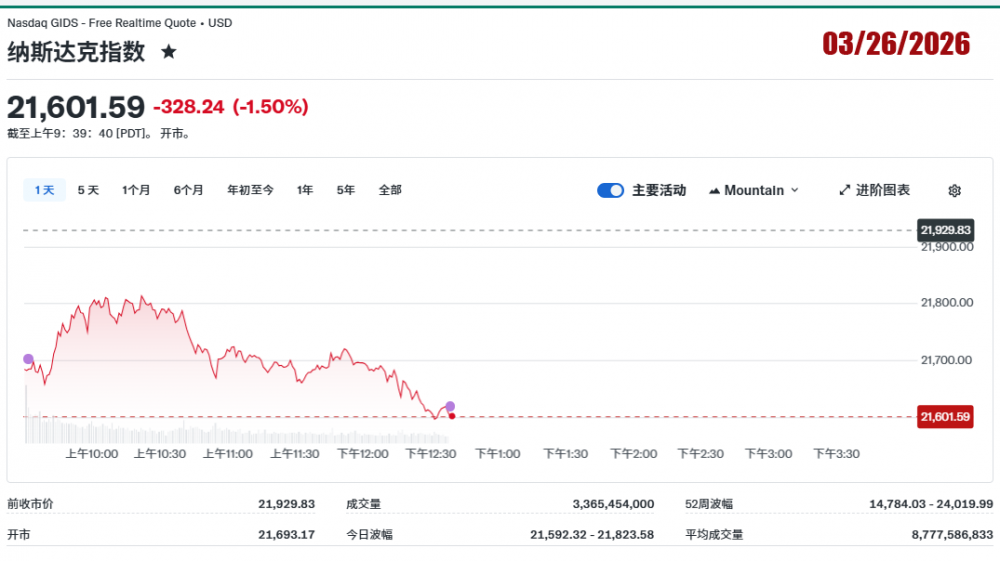Click the purple event marker near 下午12:30
The height and width of the screenshot is (561, 1000).
click(x=450, y=406)
